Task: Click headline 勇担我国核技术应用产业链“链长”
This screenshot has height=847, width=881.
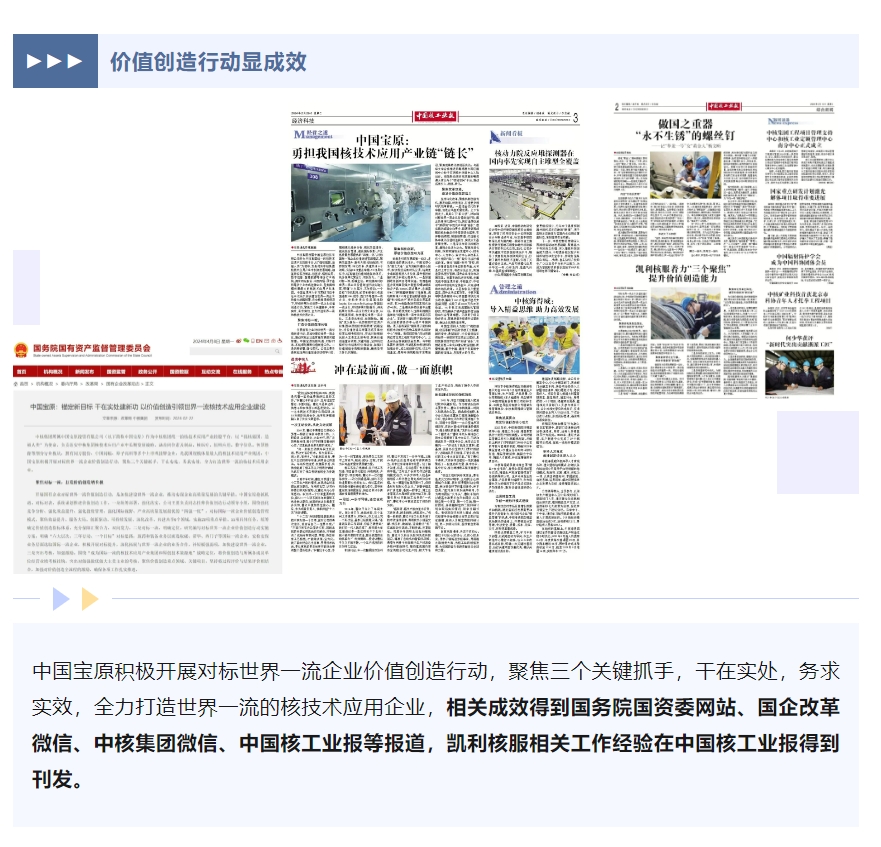Action: tap(383, 153)
